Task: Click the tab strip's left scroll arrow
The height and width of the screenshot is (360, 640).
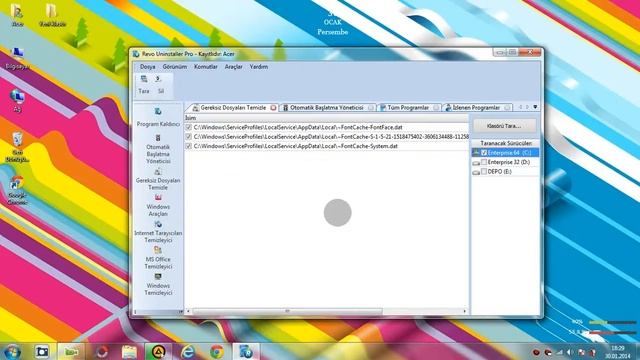Action: click(520, 107)
